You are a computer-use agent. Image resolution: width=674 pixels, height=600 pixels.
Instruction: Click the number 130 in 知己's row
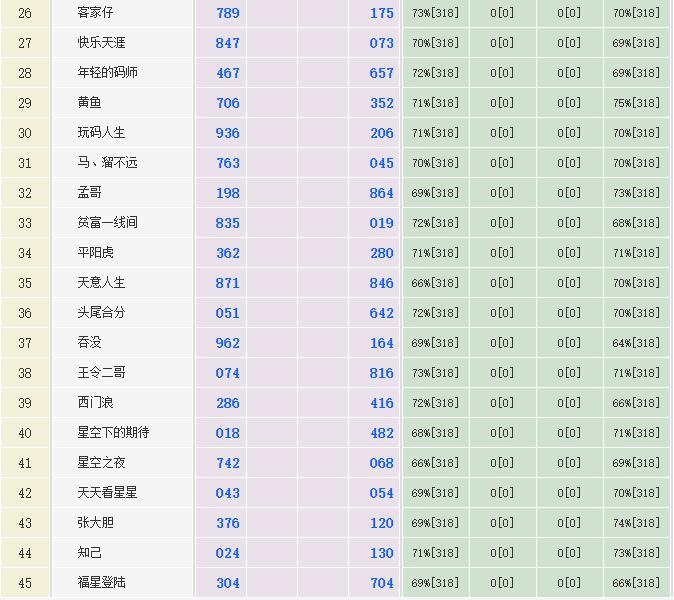click(381, 553)
